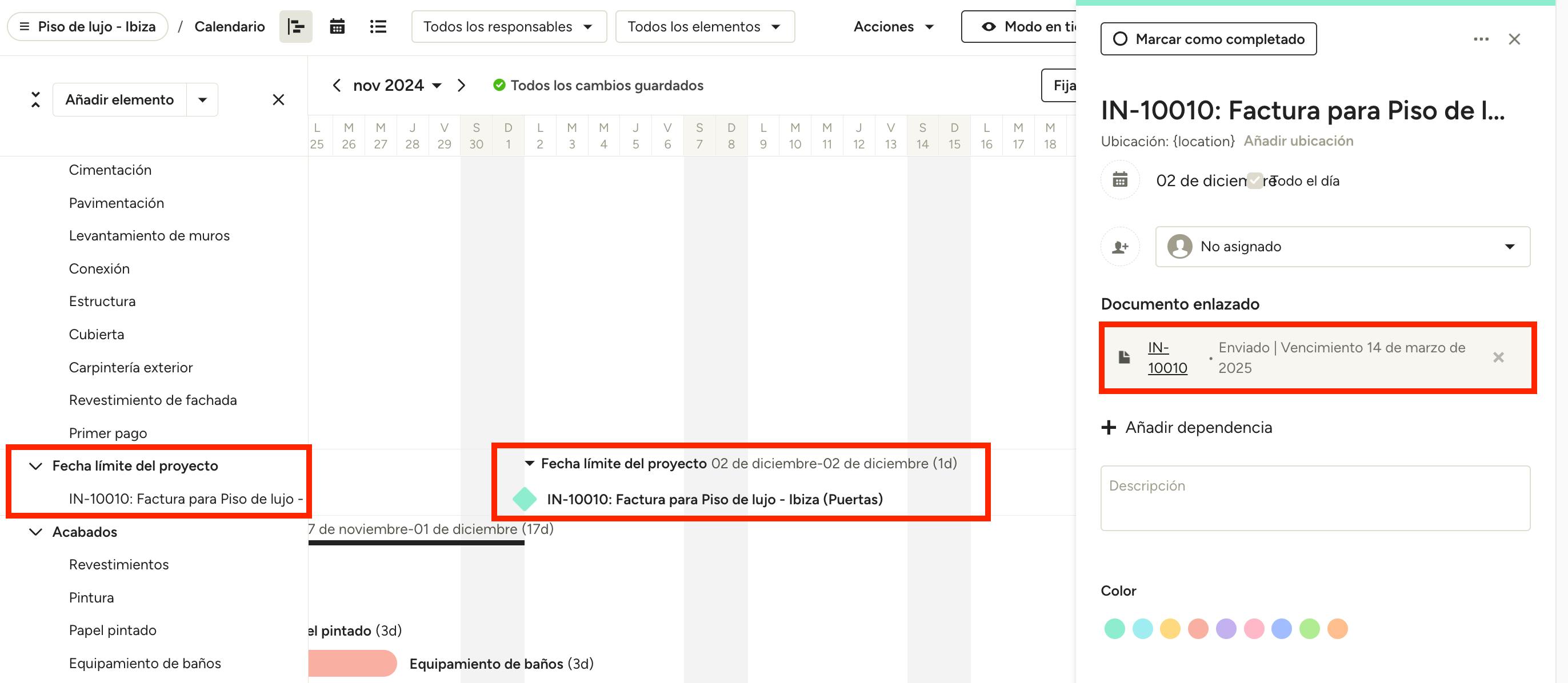Open the No asignado assignee dropdown

click(x=1342, y=246)
